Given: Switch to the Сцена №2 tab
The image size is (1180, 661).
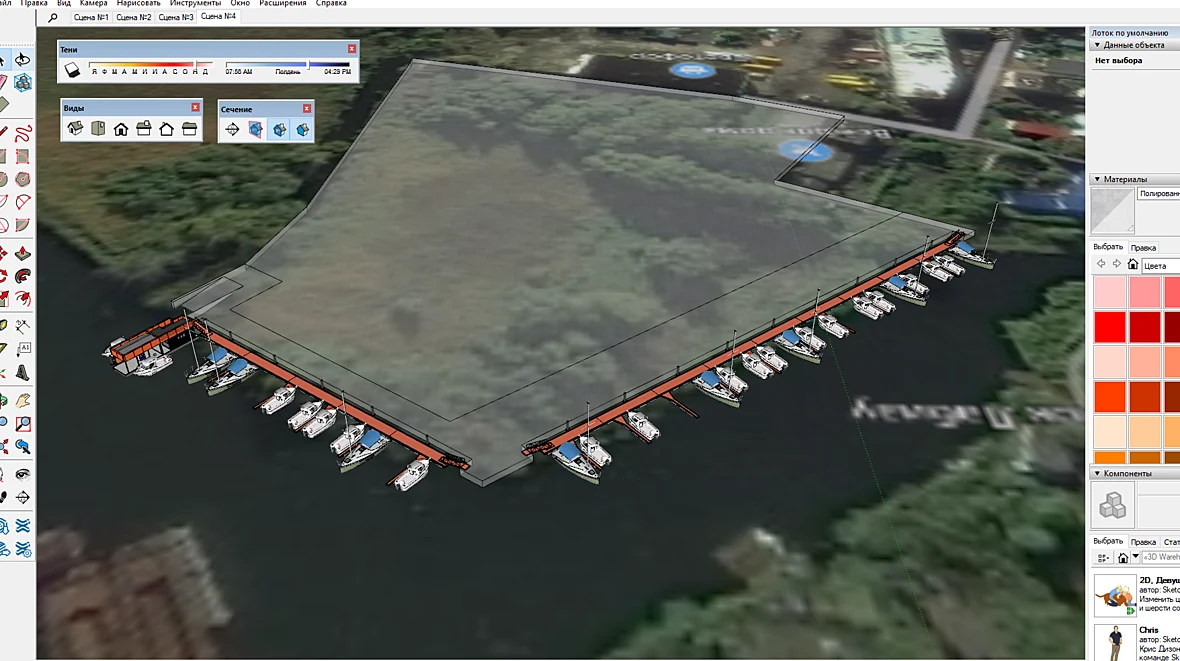Looking at the screenshot, I should click(133, 17).
